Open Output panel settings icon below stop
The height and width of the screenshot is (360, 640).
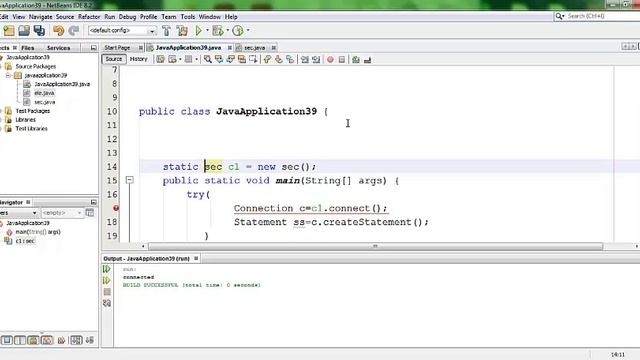click(107, 303)
